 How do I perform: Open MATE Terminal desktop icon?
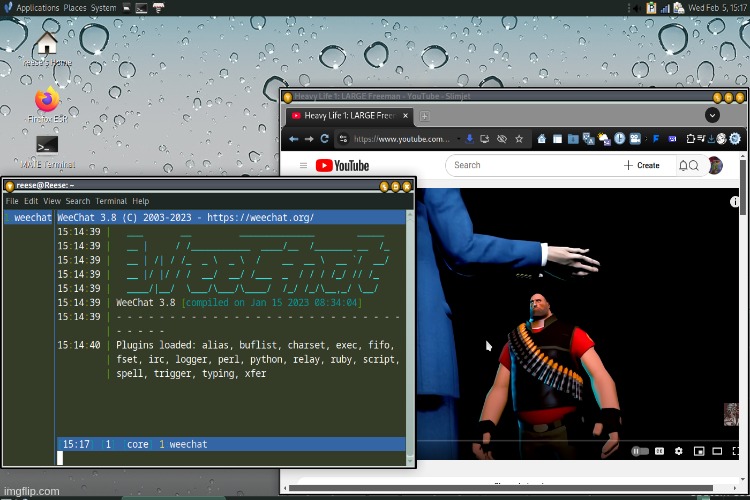pyautogui.click(x=47, y=152)
